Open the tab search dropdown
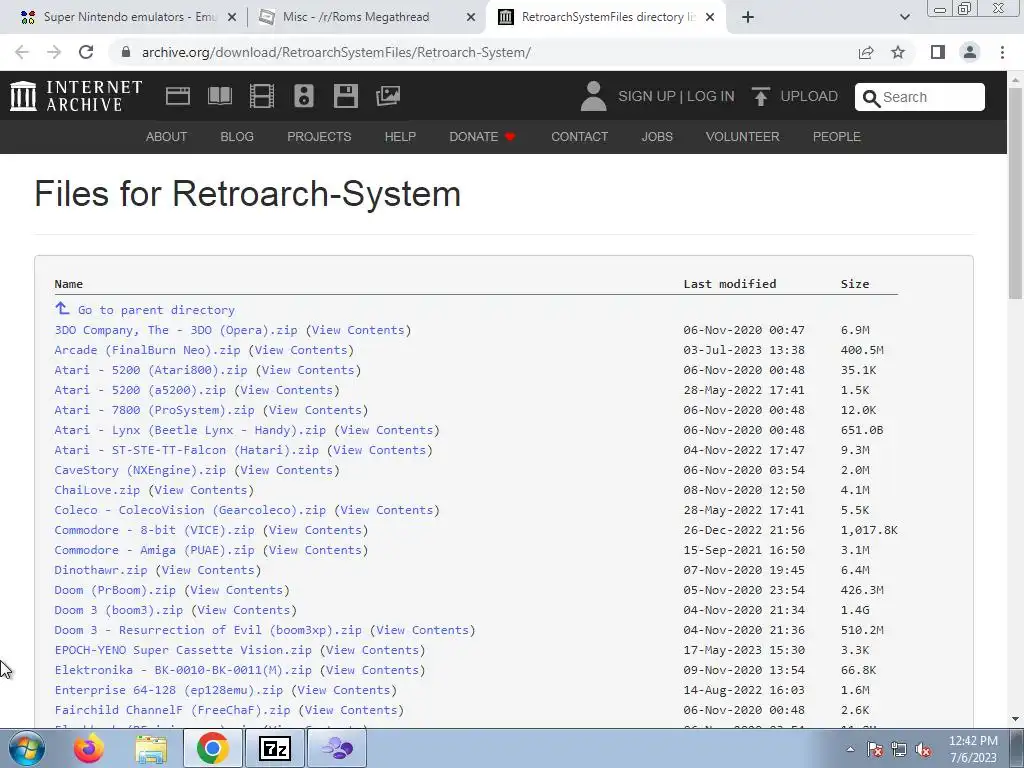Image resolution: width=1024 pixels, height=768 pixels. (904, 18)
